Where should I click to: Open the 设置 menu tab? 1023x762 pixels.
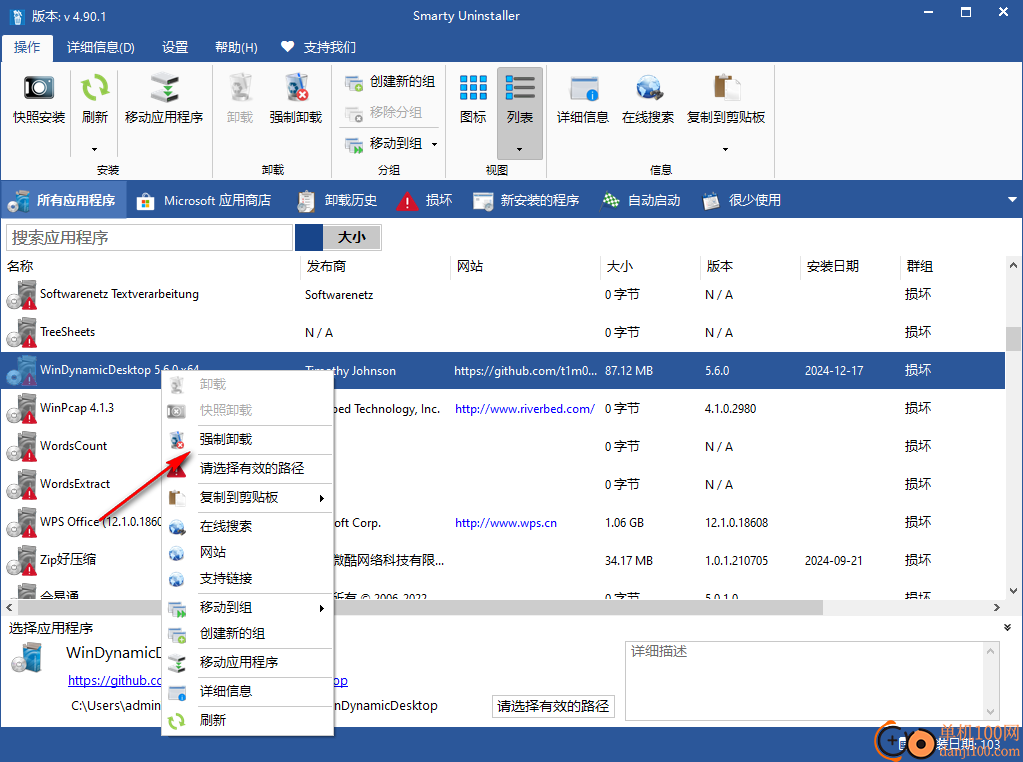pyautogui.click(x=175, y=47)
